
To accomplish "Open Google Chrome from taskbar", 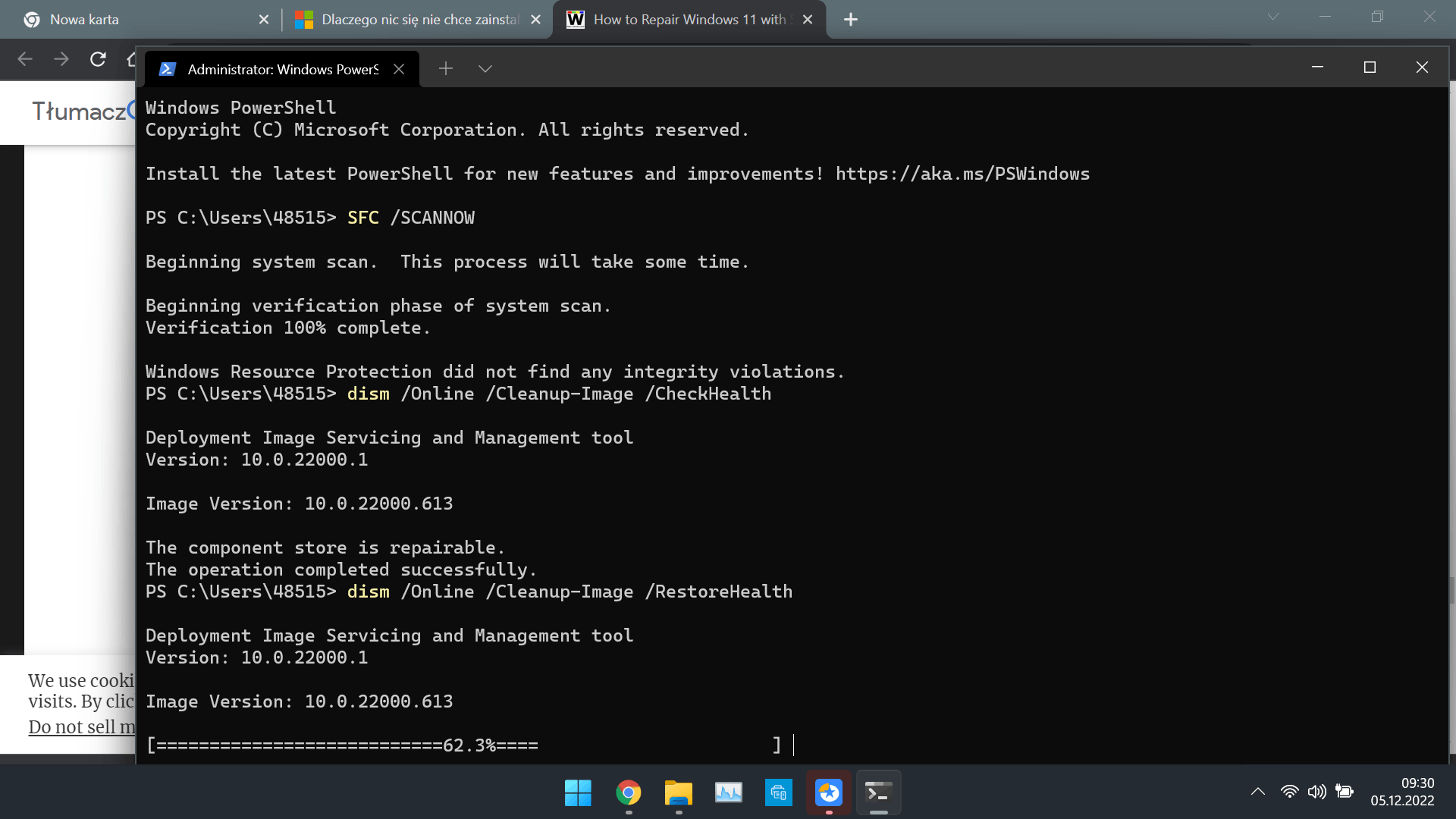I will pyautogui.click(x=628, y=793).
